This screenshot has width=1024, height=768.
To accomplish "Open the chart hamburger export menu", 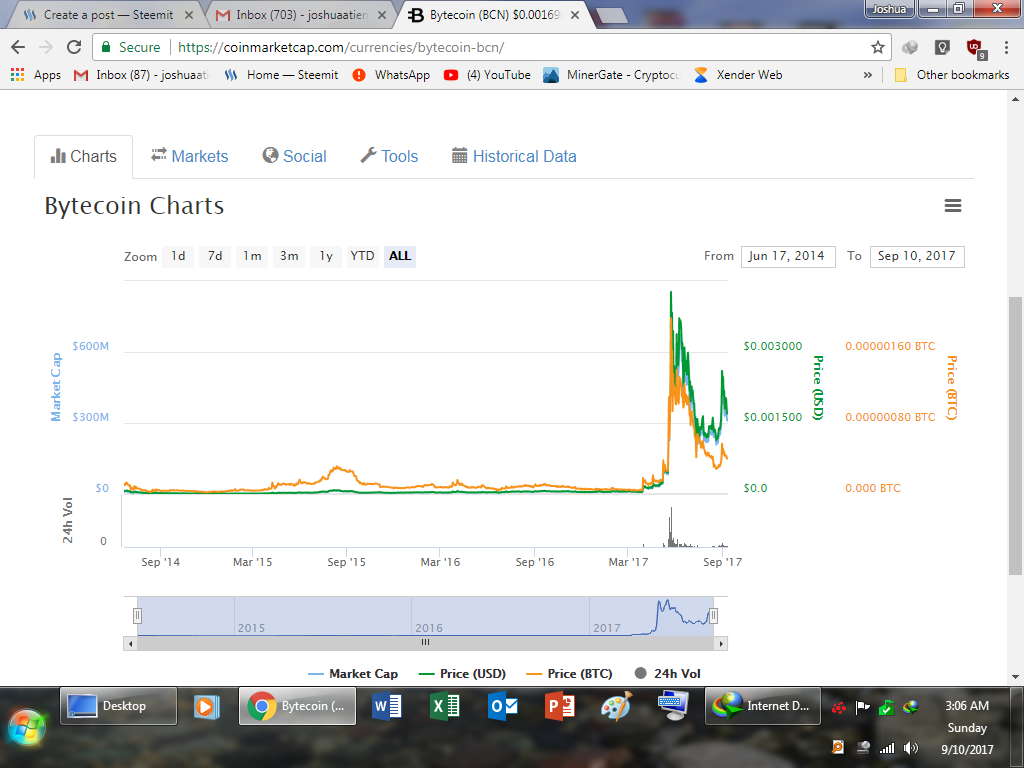I will tap(952, 206).
